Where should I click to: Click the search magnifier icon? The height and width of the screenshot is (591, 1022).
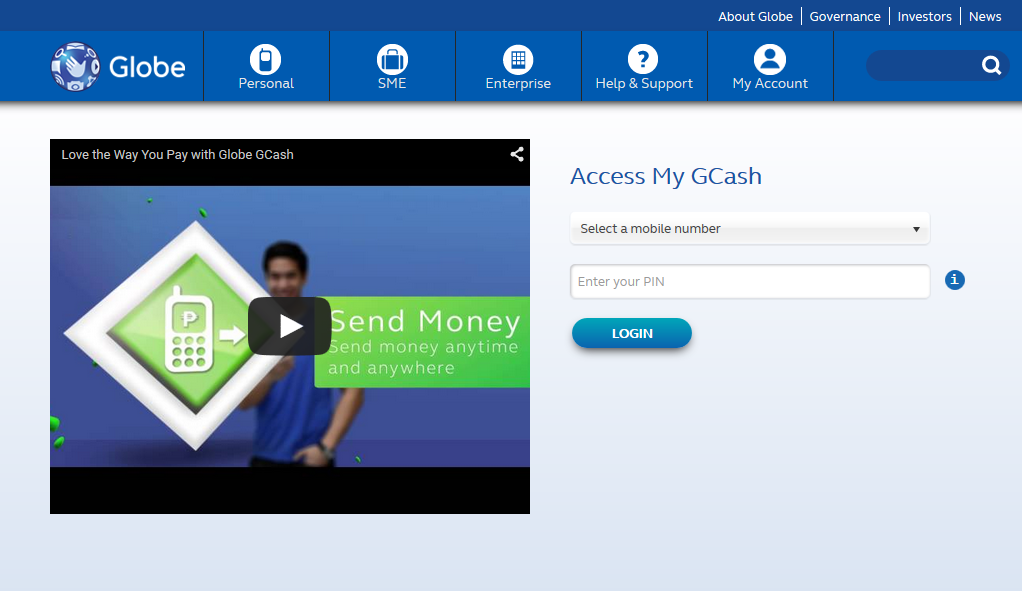[x=991, y=65]
